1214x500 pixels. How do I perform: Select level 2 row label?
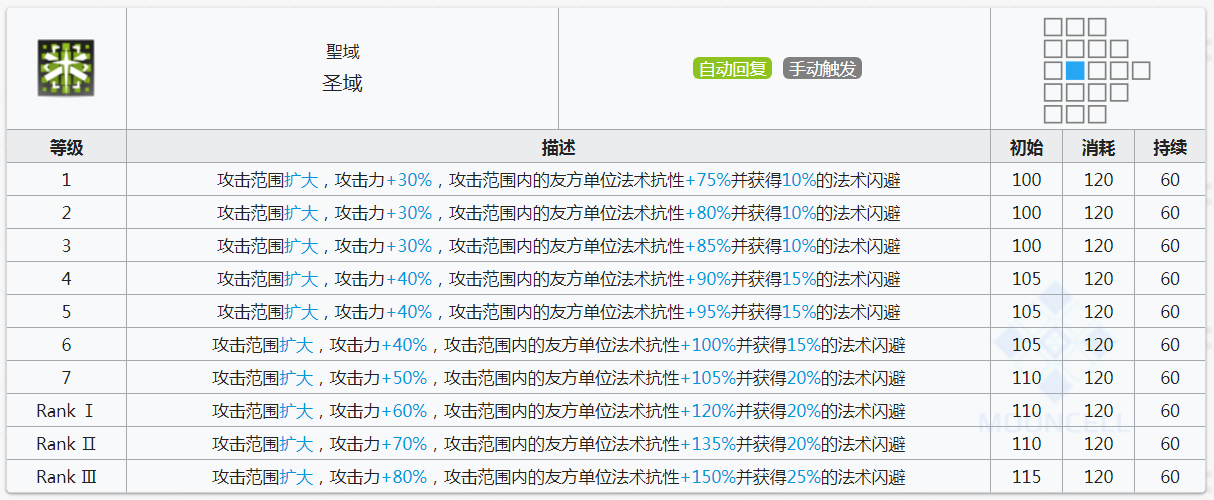point(66,213)
